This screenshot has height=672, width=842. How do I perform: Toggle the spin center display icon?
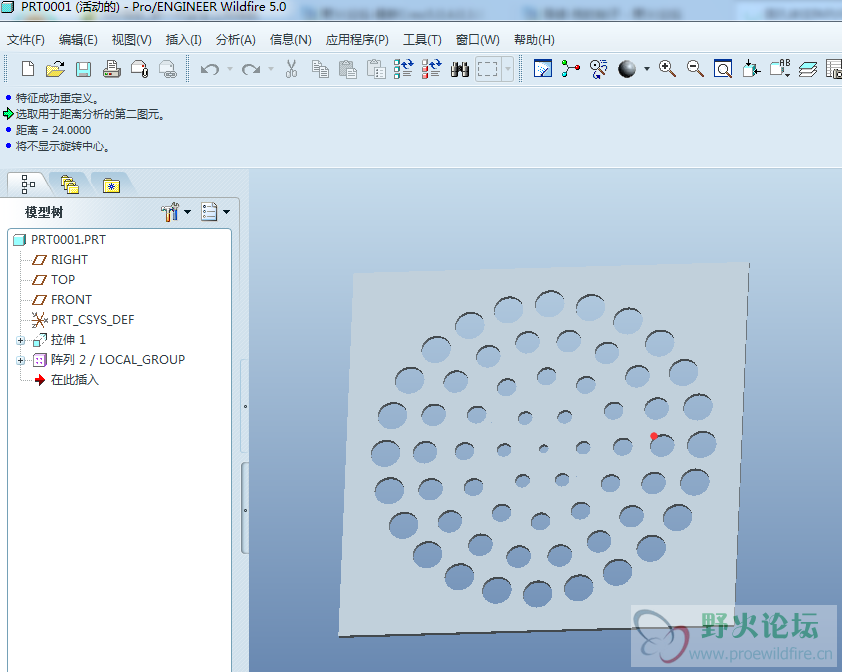pyautogui.click(x=571, y=69)
